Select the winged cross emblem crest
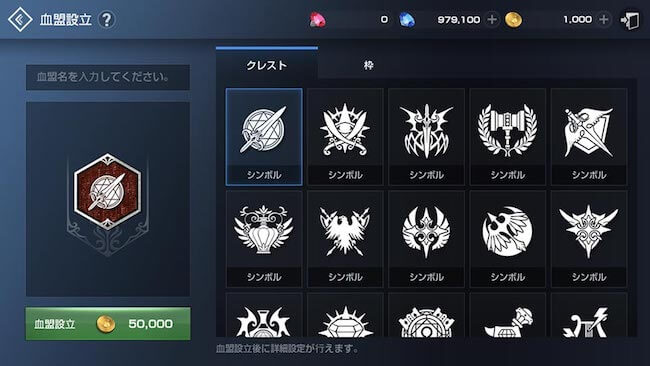 (427, 239)
